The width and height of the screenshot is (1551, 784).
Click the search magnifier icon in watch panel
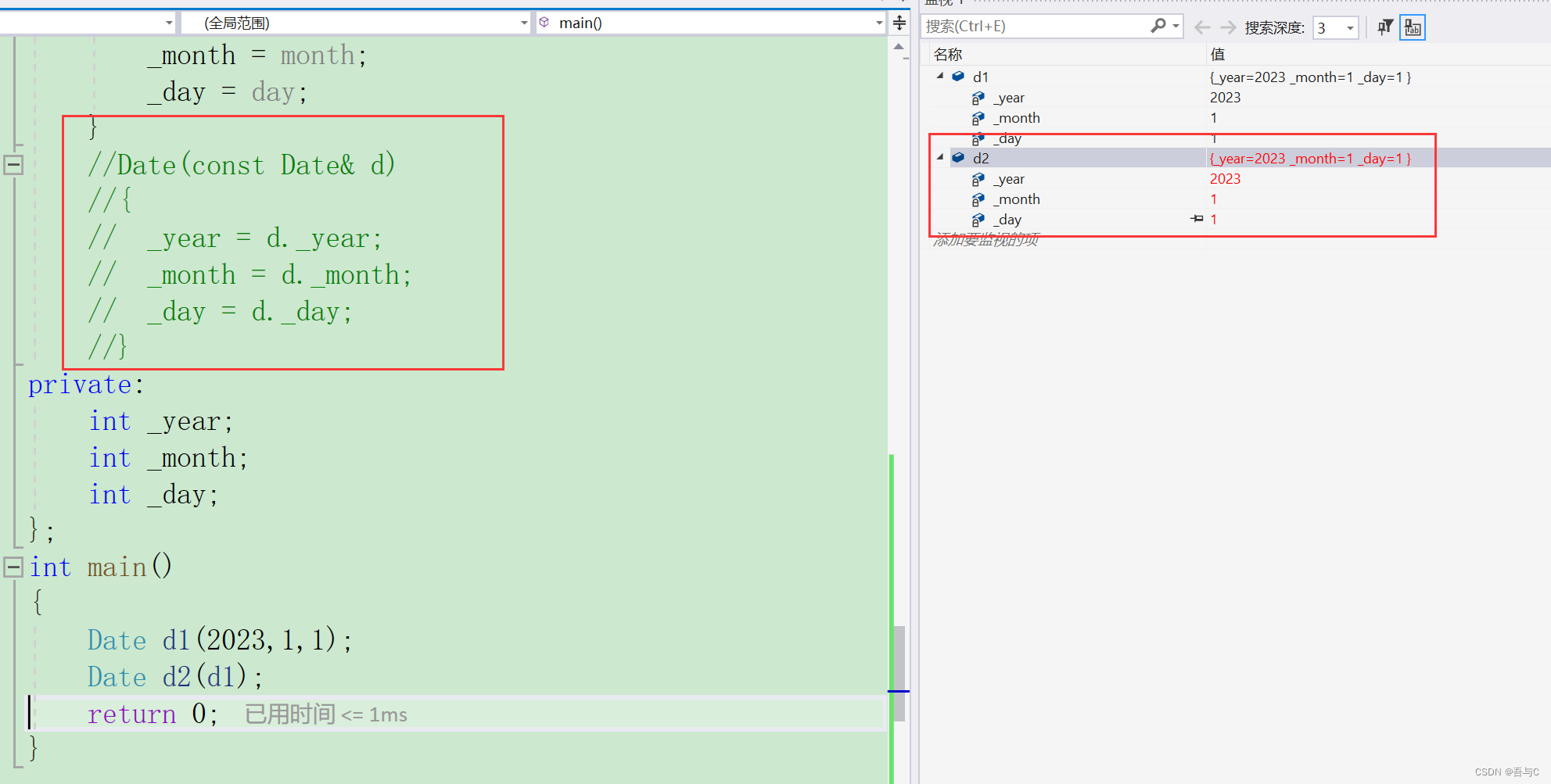click(1158, 26)
